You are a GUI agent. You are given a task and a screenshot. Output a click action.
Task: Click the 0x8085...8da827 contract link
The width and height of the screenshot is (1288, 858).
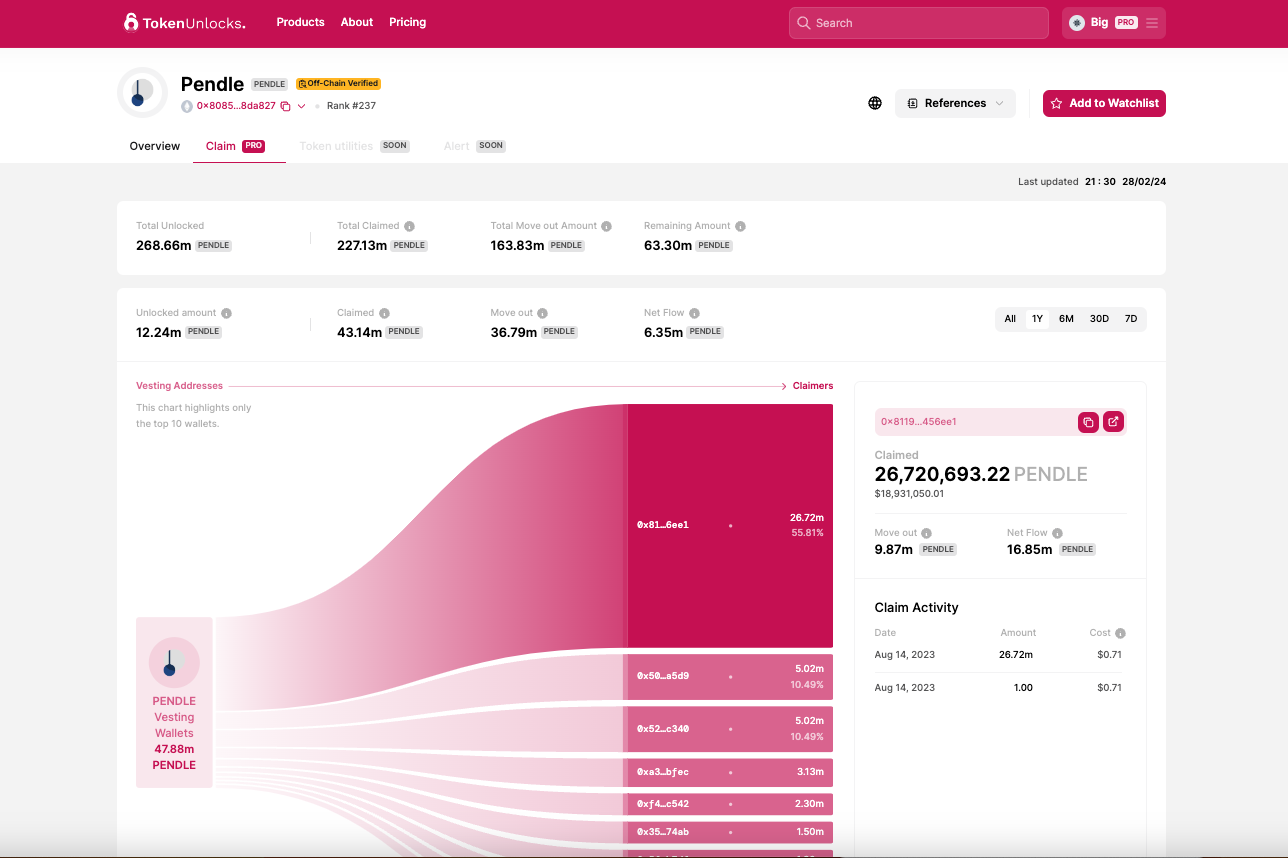[x=236, y=106]
